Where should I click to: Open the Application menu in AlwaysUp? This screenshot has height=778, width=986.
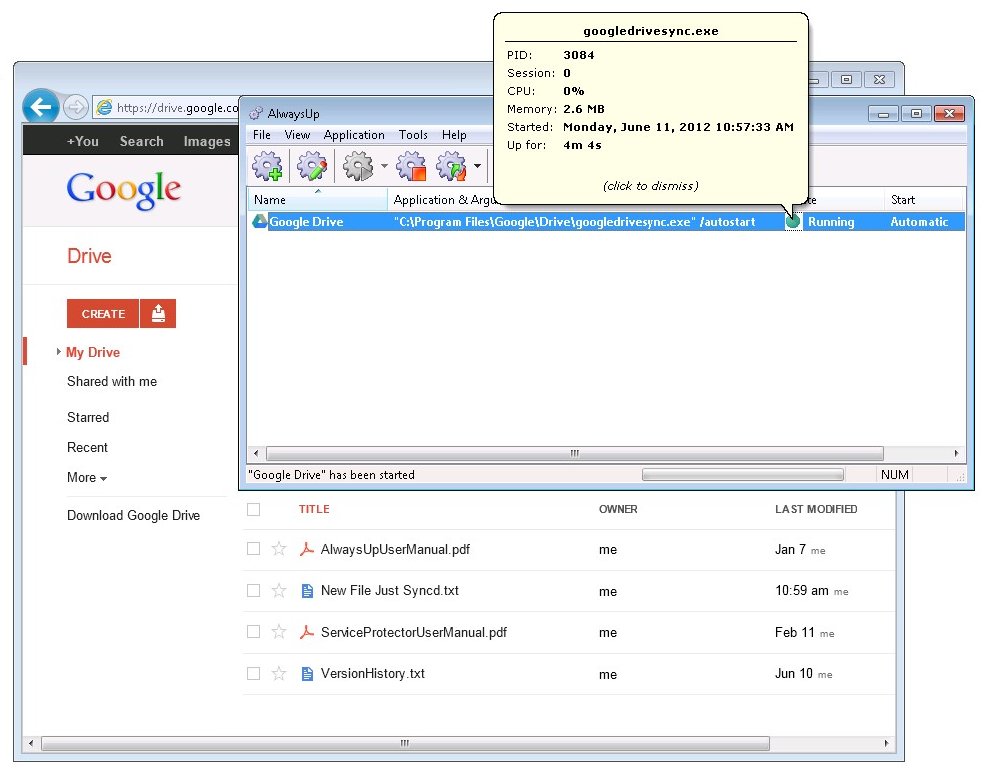tap(354, 135)
